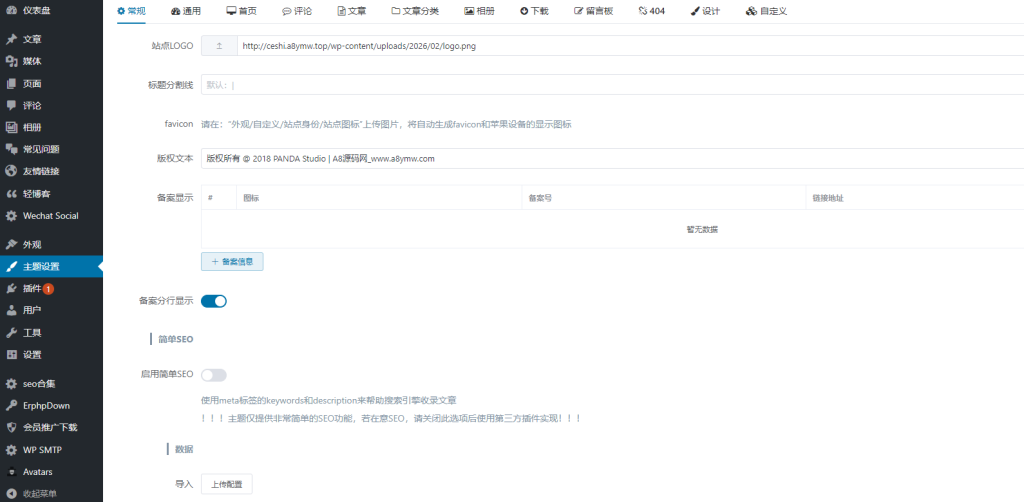1024x502 pixels.
Task: Open the 留言板 tab
Action: coord(594,11)
